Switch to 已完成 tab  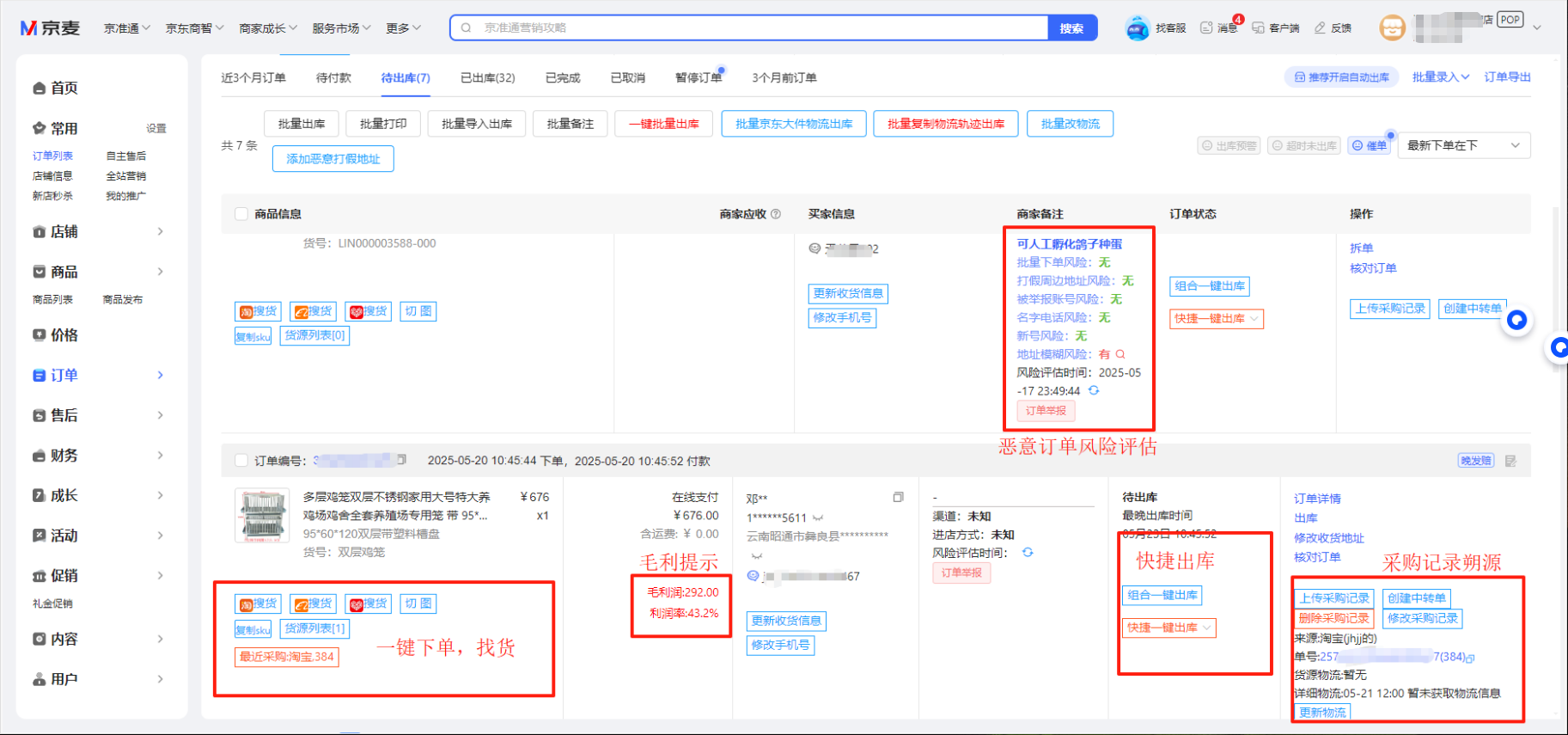point(563,77)
